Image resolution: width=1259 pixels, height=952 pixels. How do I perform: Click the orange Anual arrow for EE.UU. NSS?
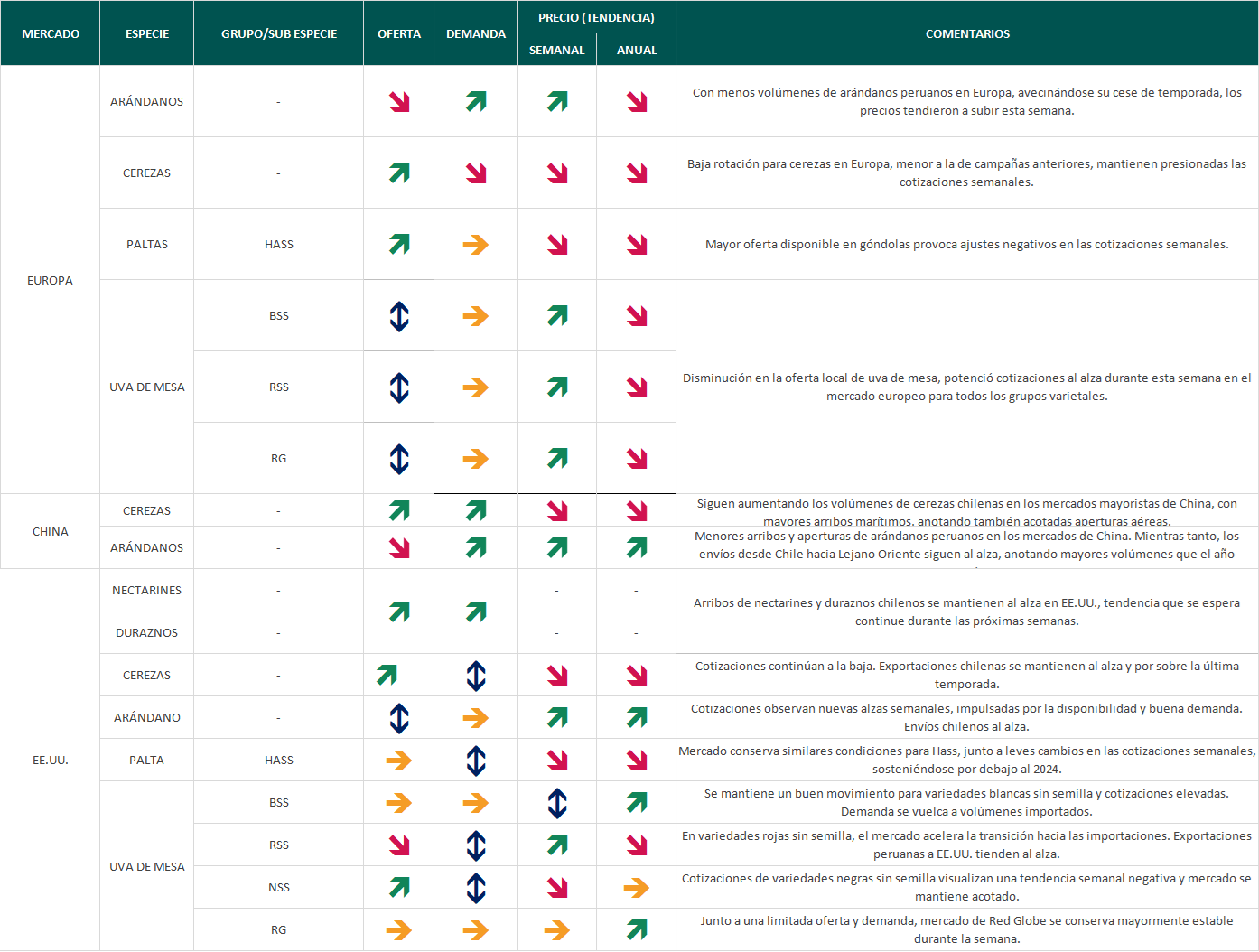pos(637,888)
